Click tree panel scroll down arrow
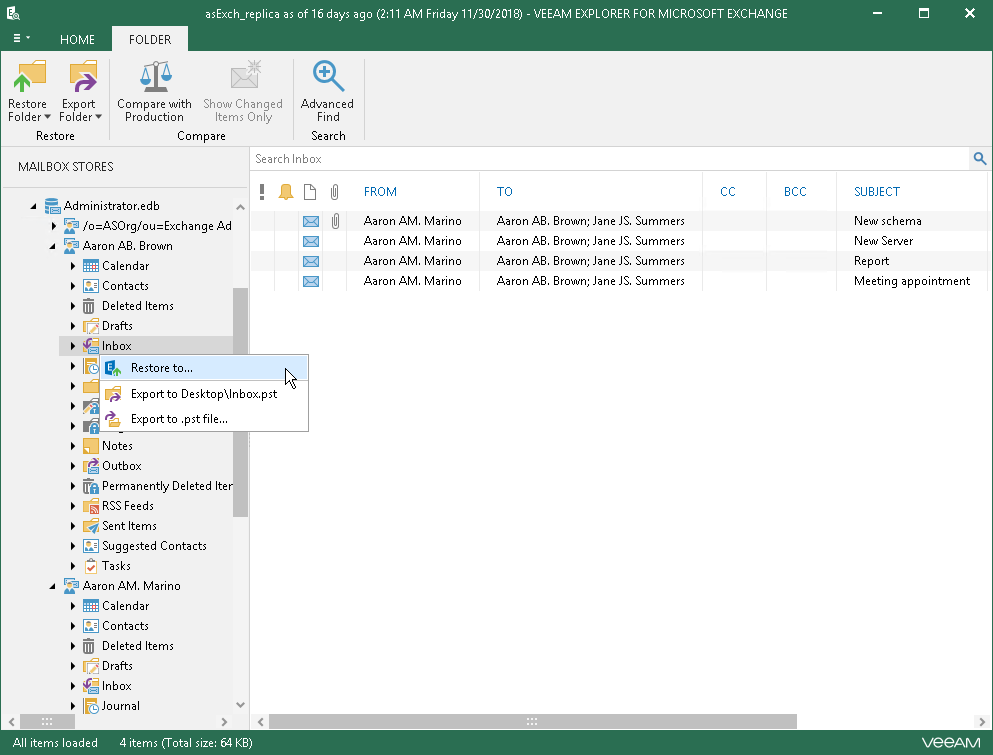The width and height of the screenshot is (993, 755). click(x=240, y=705)
